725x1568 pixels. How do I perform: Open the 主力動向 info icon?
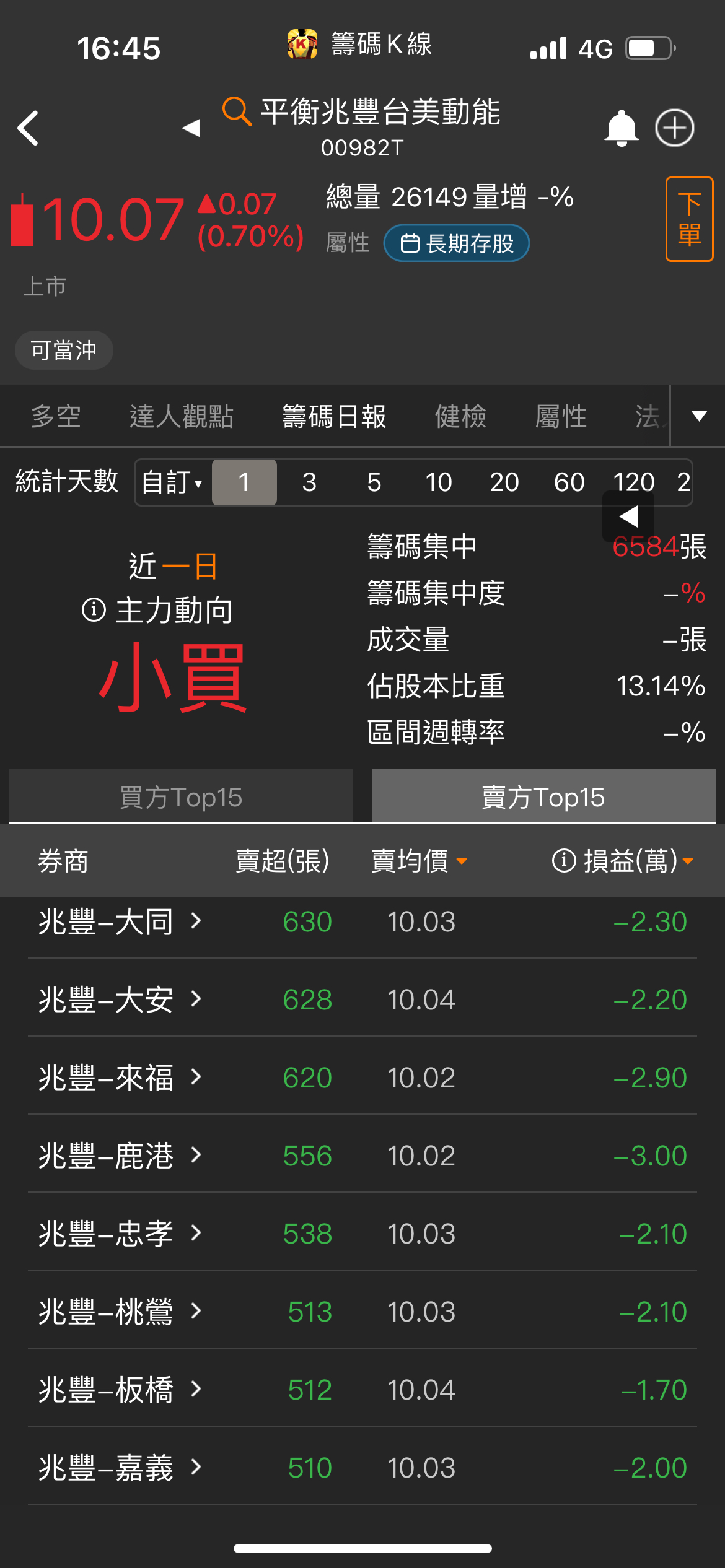coord(94,610)
